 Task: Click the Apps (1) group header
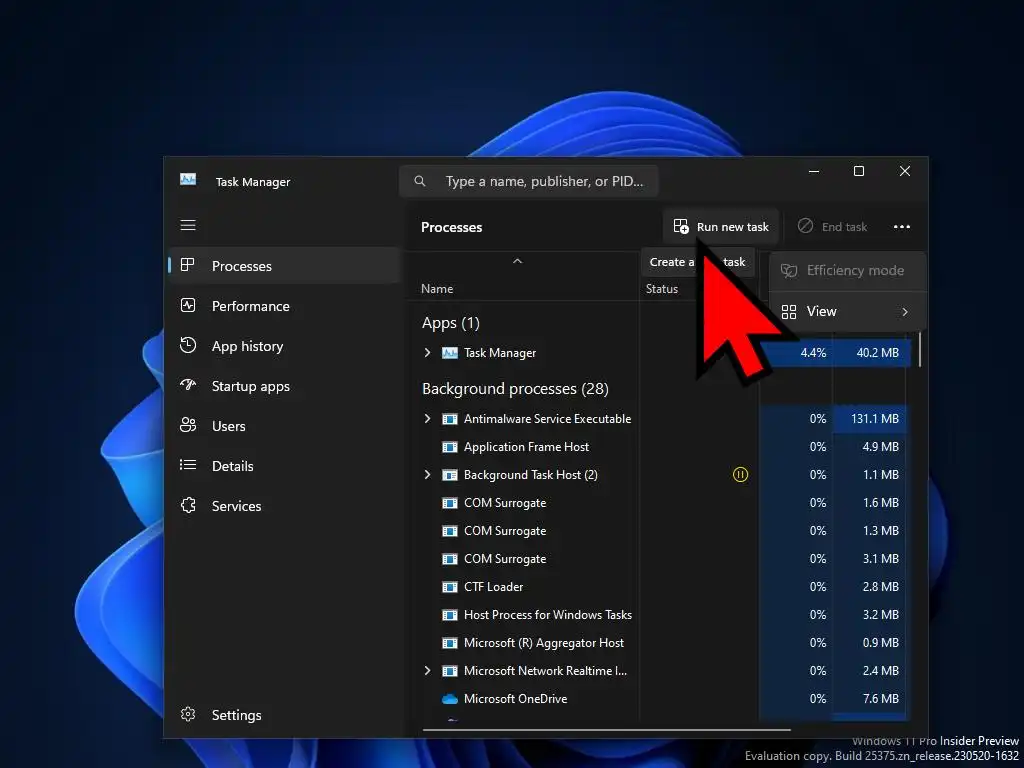pyautogui.click(x=451, y=323)
